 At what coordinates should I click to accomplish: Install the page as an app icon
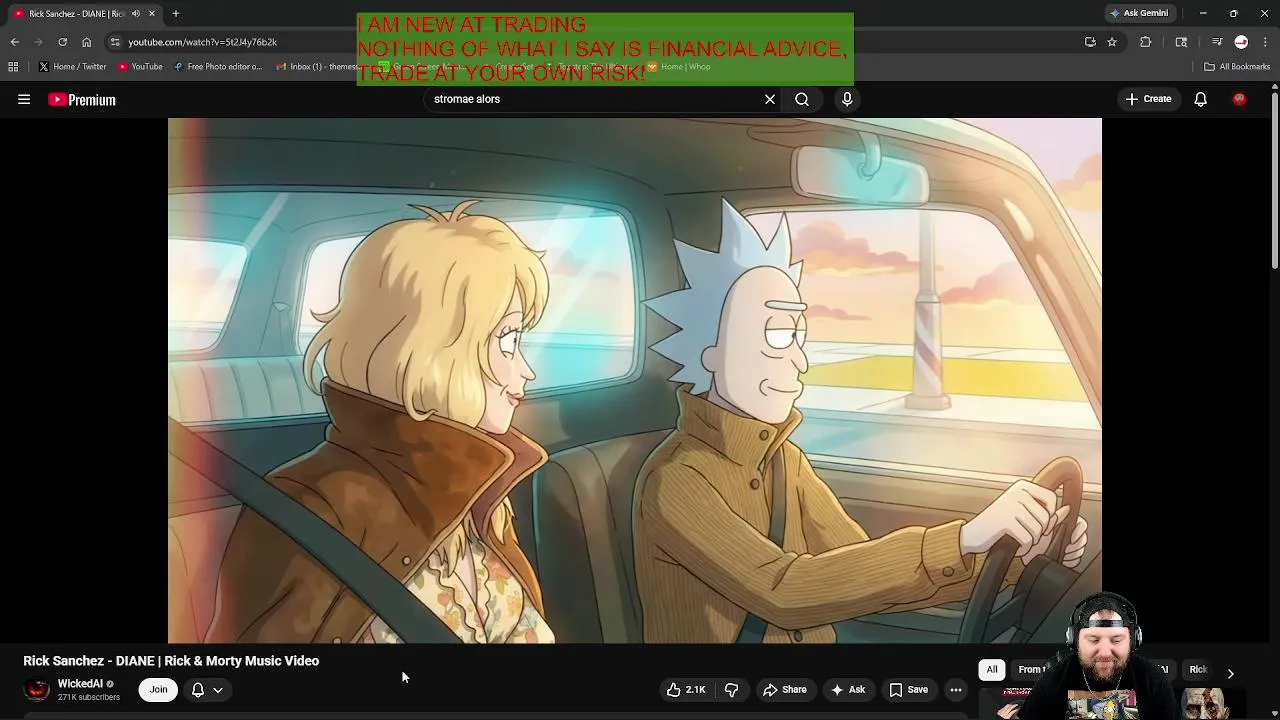[x=1090, y=42]
